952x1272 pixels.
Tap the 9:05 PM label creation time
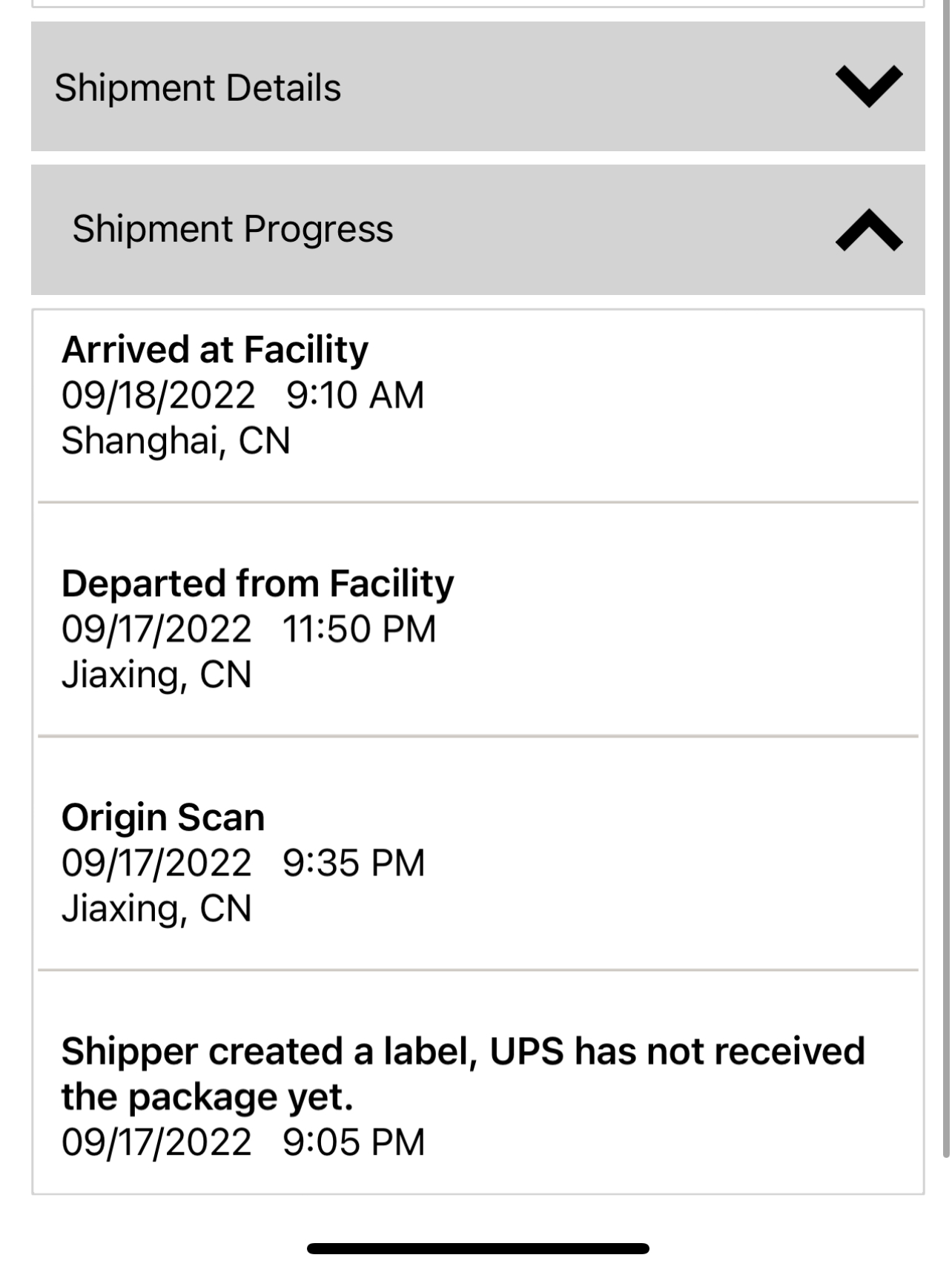click(x=354, y=1142)
